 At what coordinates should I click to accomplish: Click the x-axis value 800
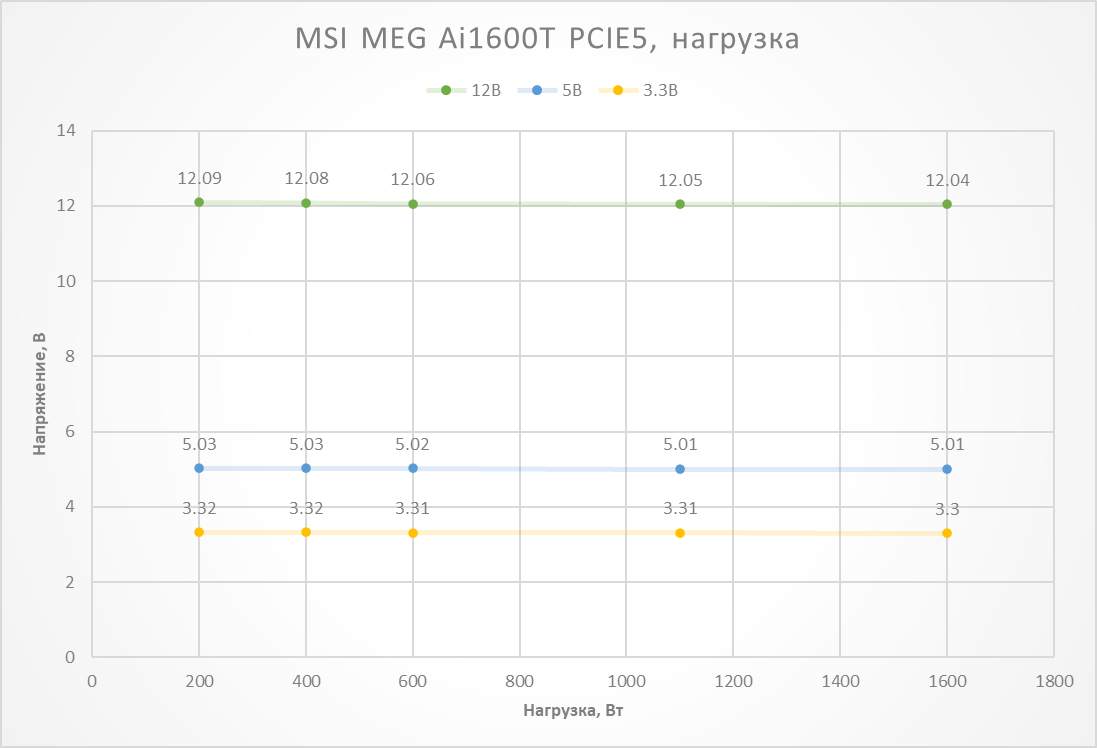click(x=520, y=682)
